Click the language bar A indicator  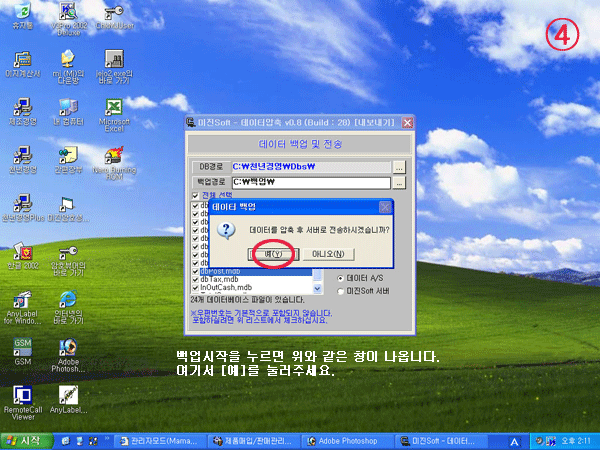514,442
